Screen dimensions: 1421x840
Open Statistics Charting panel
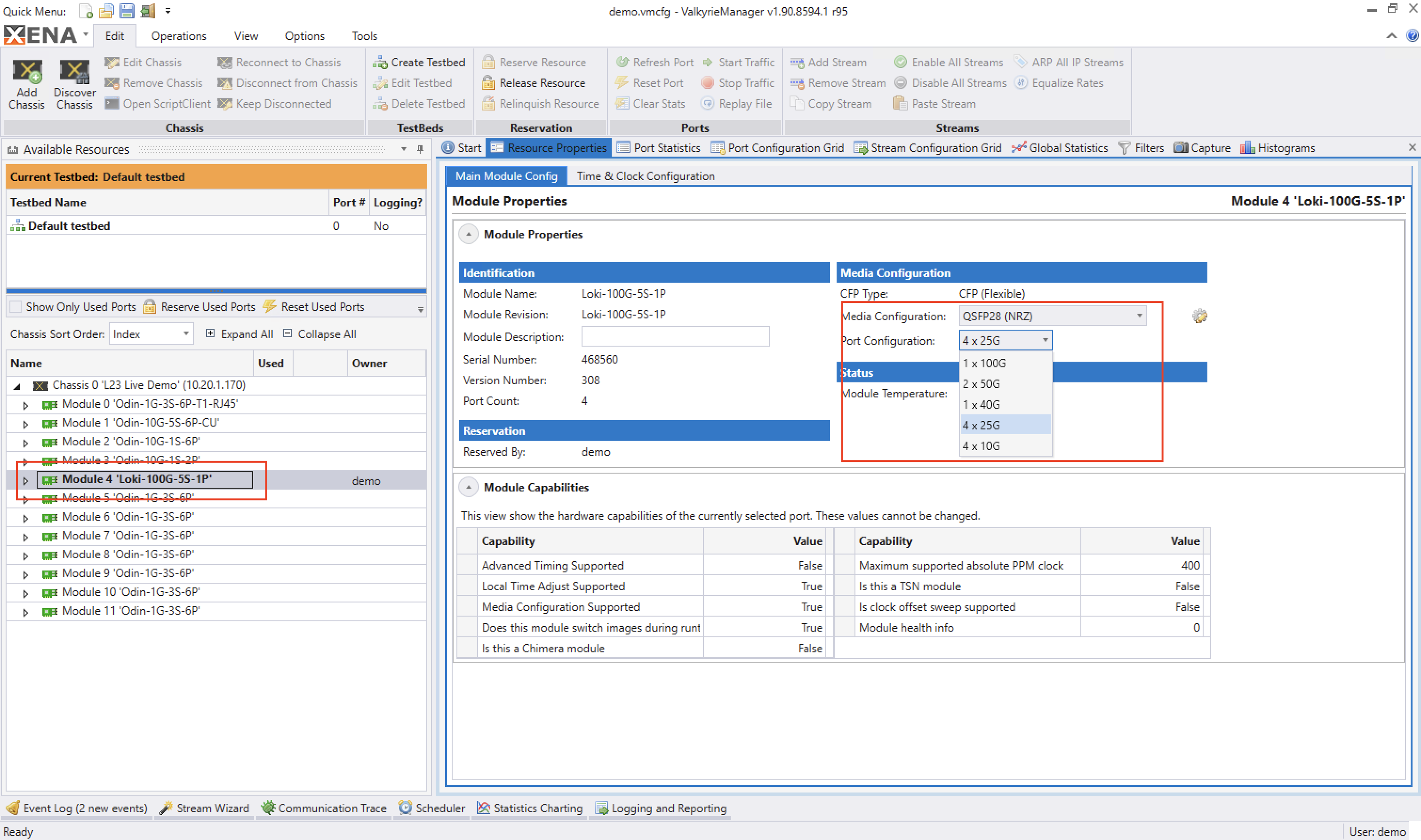click(x=529, y=808)
